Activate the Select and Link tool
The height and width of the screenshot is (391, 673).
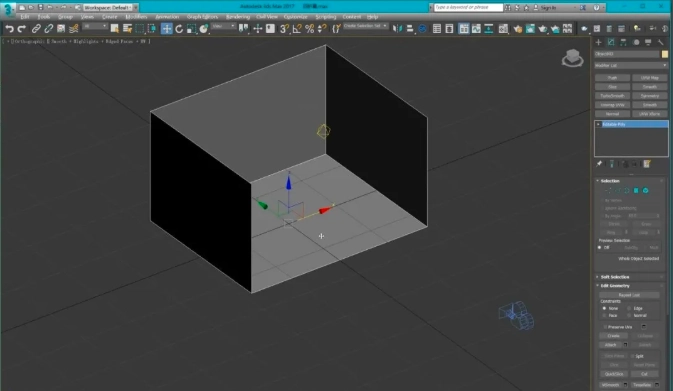[x=36, y=29]
